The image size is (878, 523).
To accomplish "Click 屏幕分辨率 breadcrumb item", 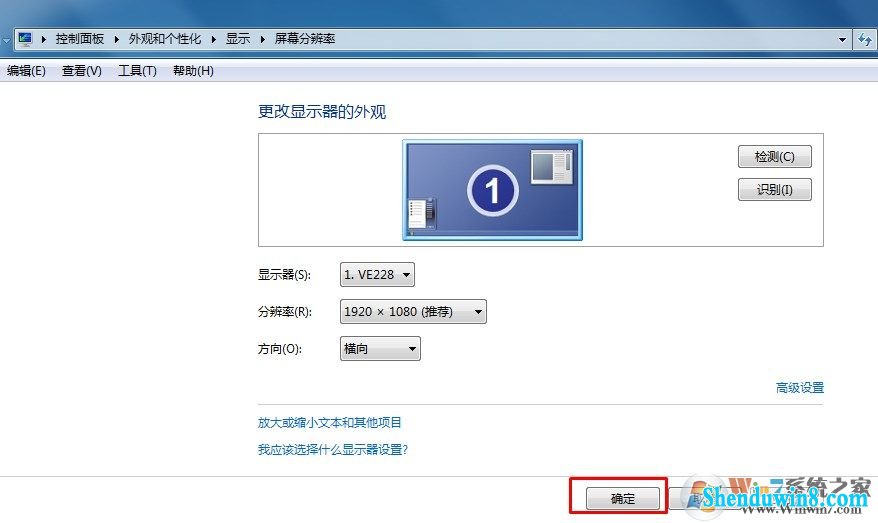I will 305,39.
